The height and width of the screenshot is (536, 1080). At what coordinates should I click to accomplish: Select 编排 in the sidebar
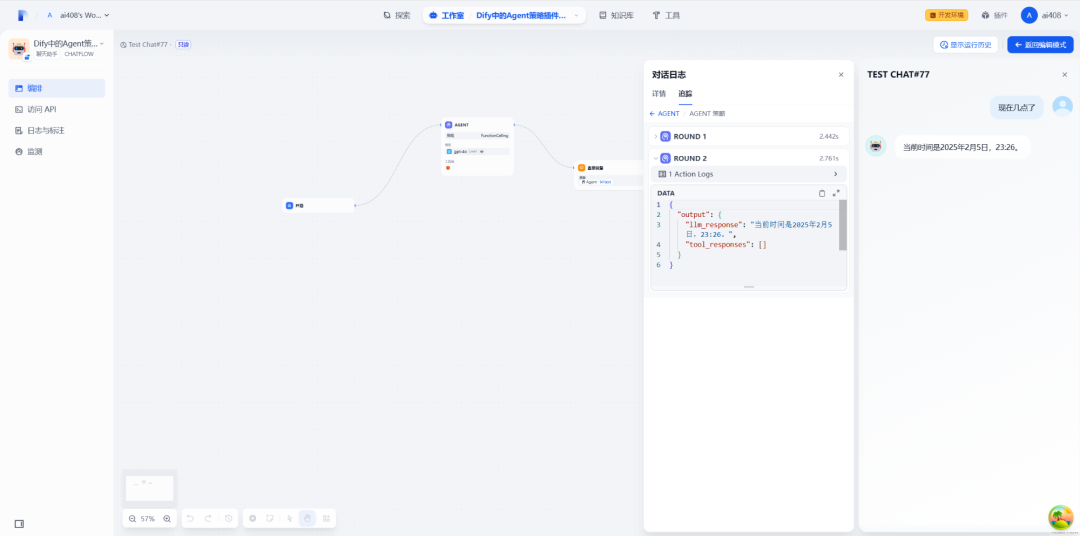point(56,88)
